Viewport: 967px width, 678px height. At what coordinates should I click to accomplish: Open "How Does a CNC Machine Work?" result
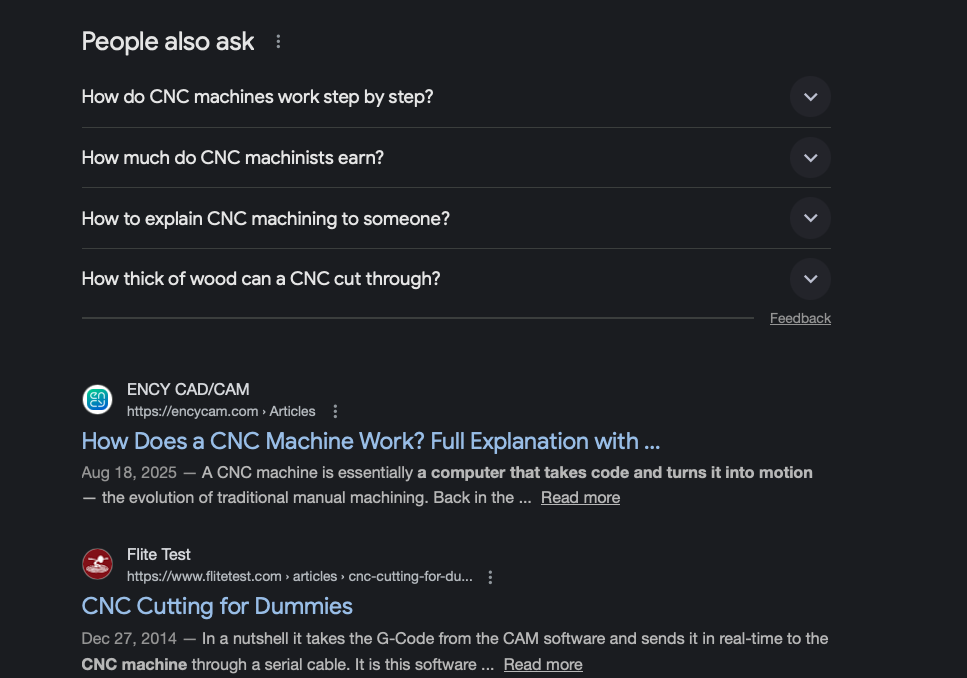click(371, 441)
